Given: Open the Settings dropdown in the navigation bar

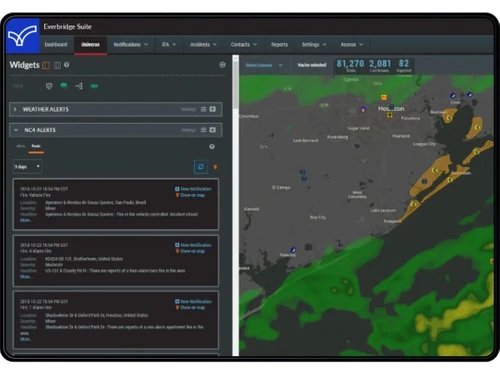Looking at the screenshot, I should pyautogui.click(x=314, y=44).
